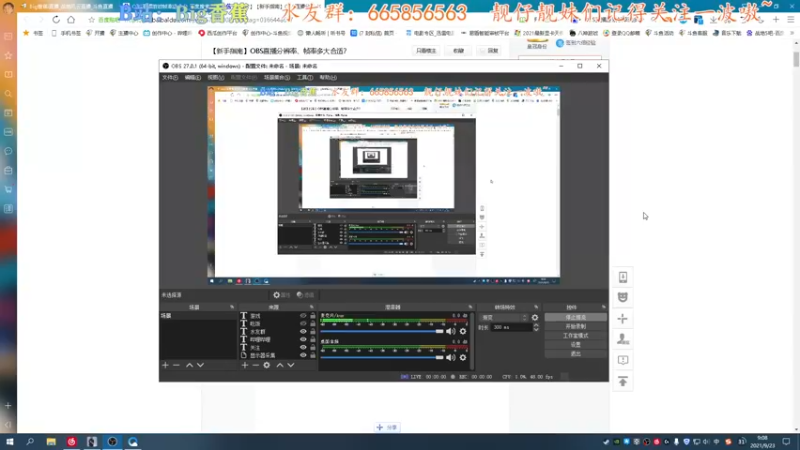
Task: Open the 工具(T) menu in OBS
Action: click(305, 78)
